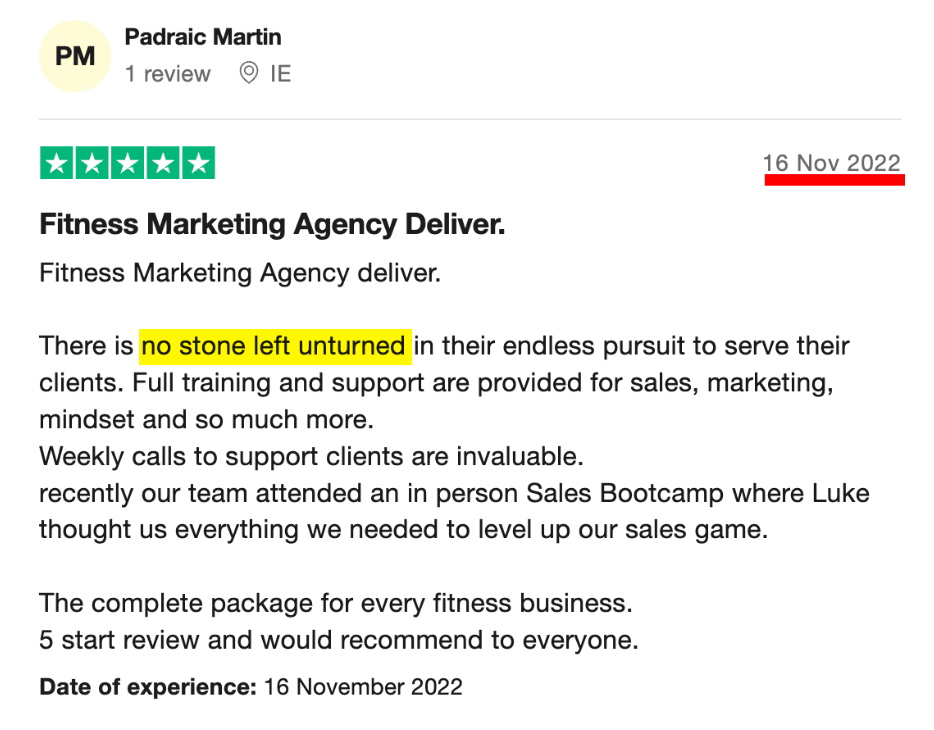Click the '16 November 2022' experience date

click(363, 687)
